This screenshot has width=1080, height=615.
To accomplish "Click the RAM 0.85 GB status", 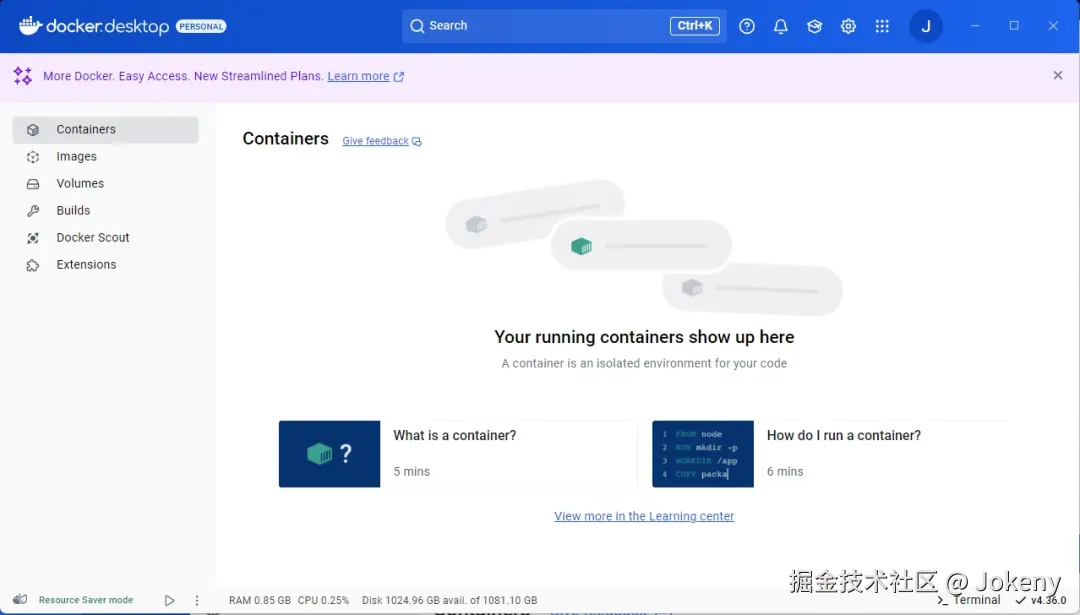I will [x=260, y=601].
